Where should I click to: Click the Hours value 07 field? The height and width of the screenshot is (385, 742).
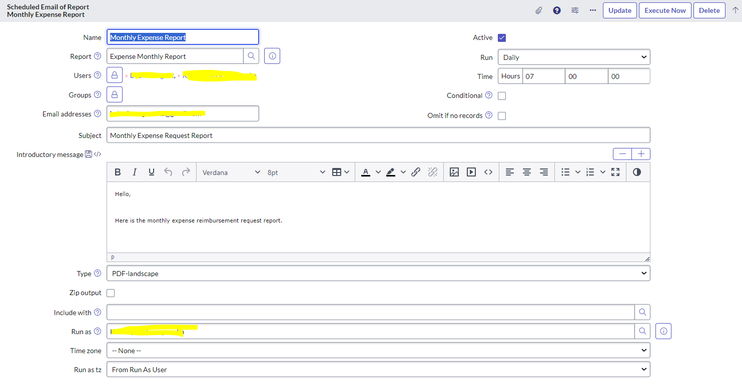544,76
